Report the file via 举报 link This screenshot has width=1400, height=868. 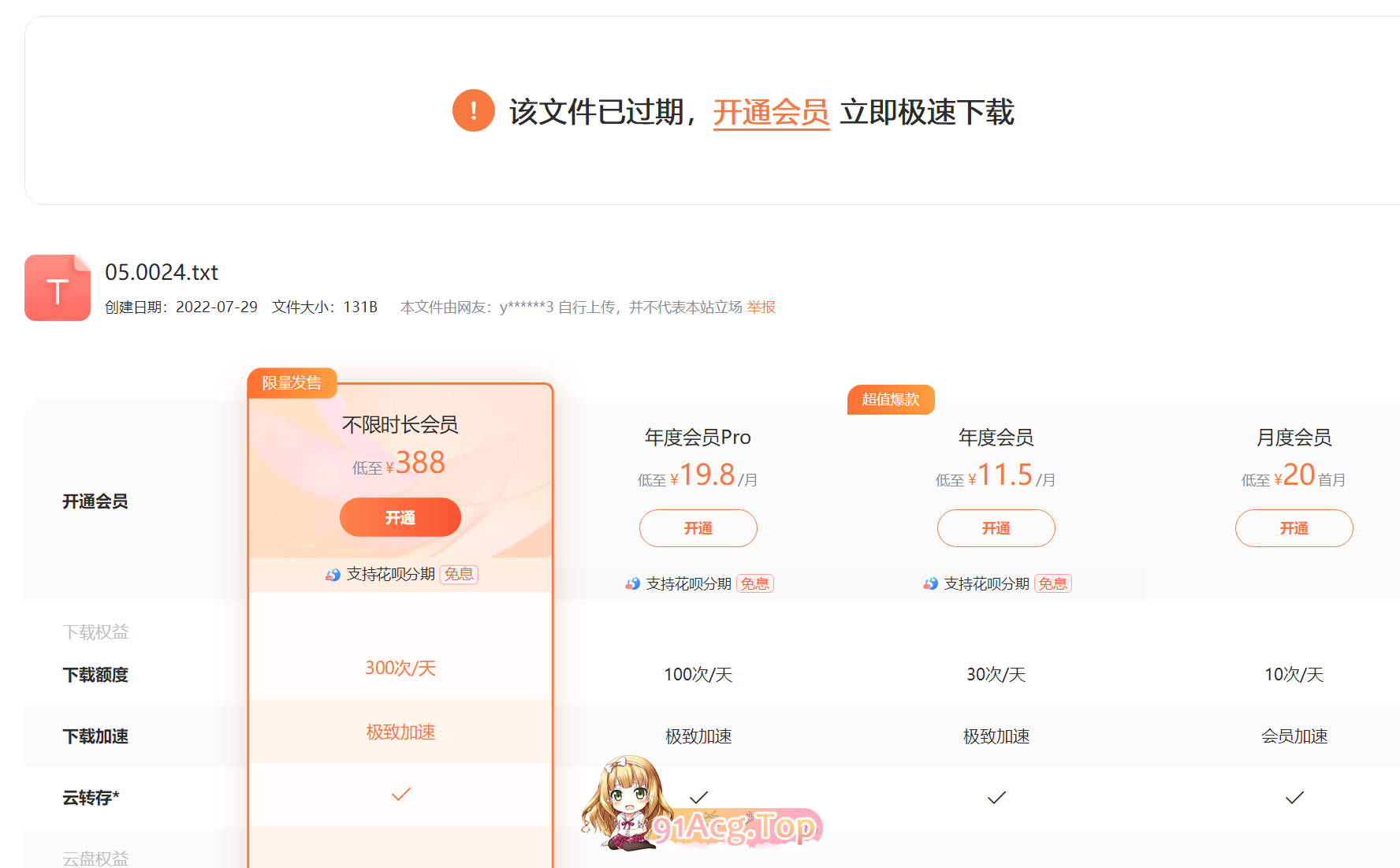pos(761,307)
